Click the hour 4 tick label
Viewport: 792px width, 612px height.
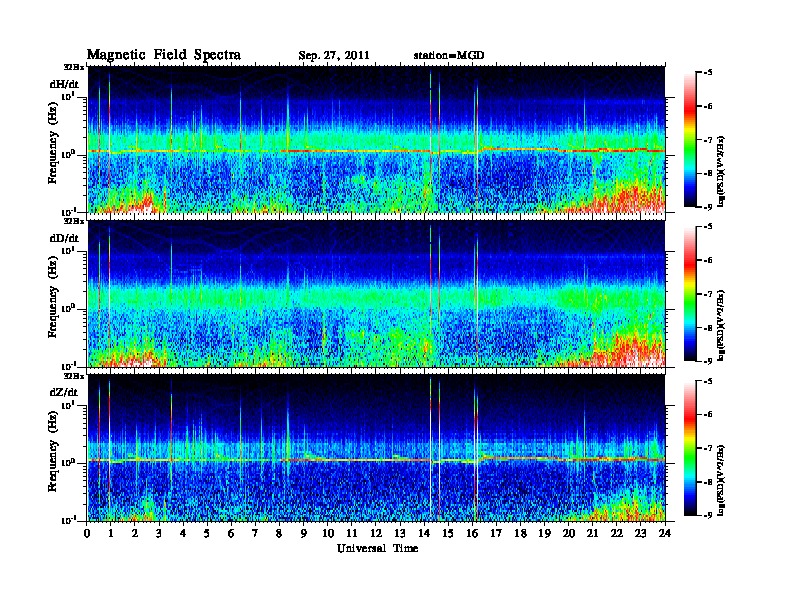183,534
